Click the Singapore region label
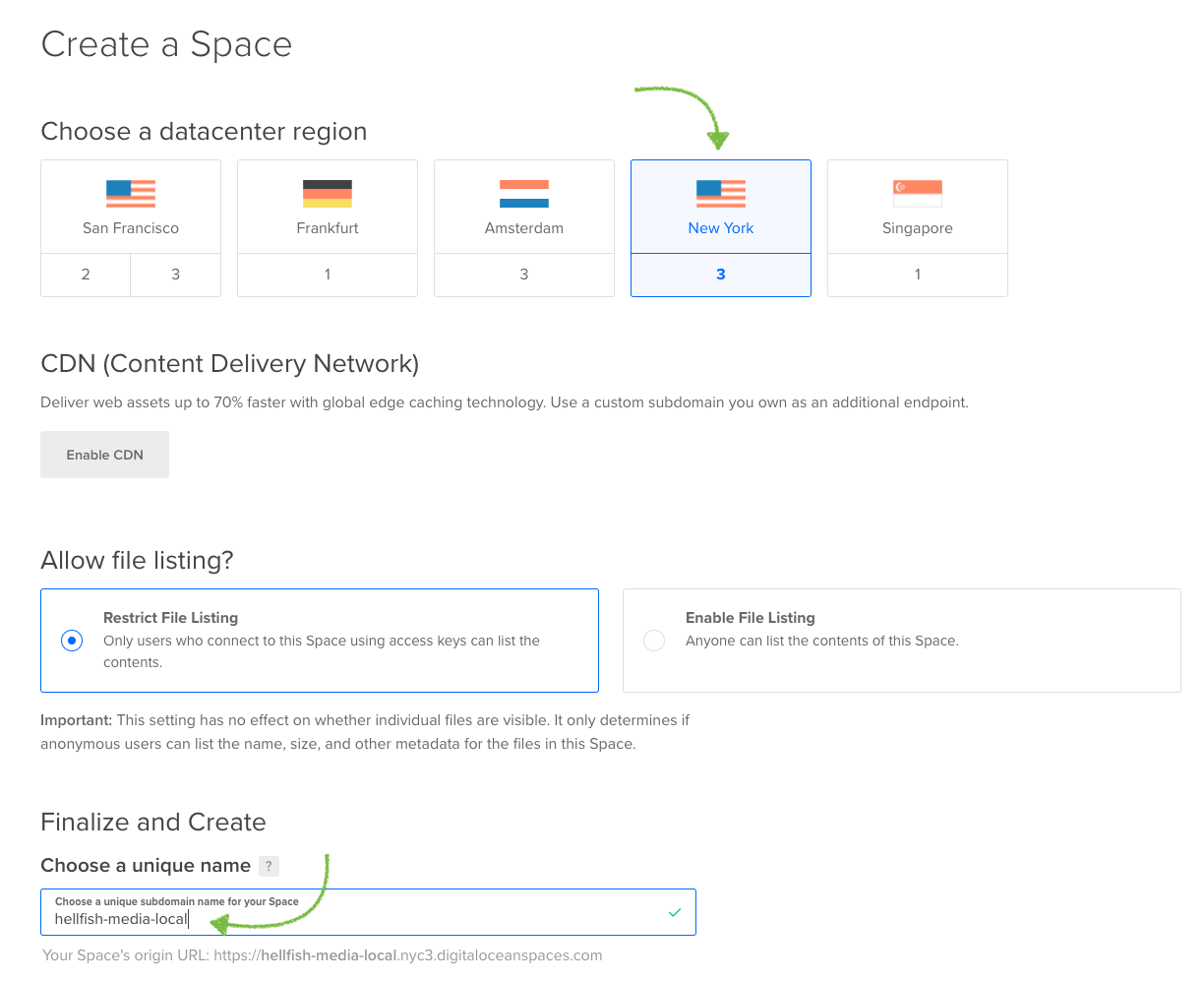 [x=918, y=228]
